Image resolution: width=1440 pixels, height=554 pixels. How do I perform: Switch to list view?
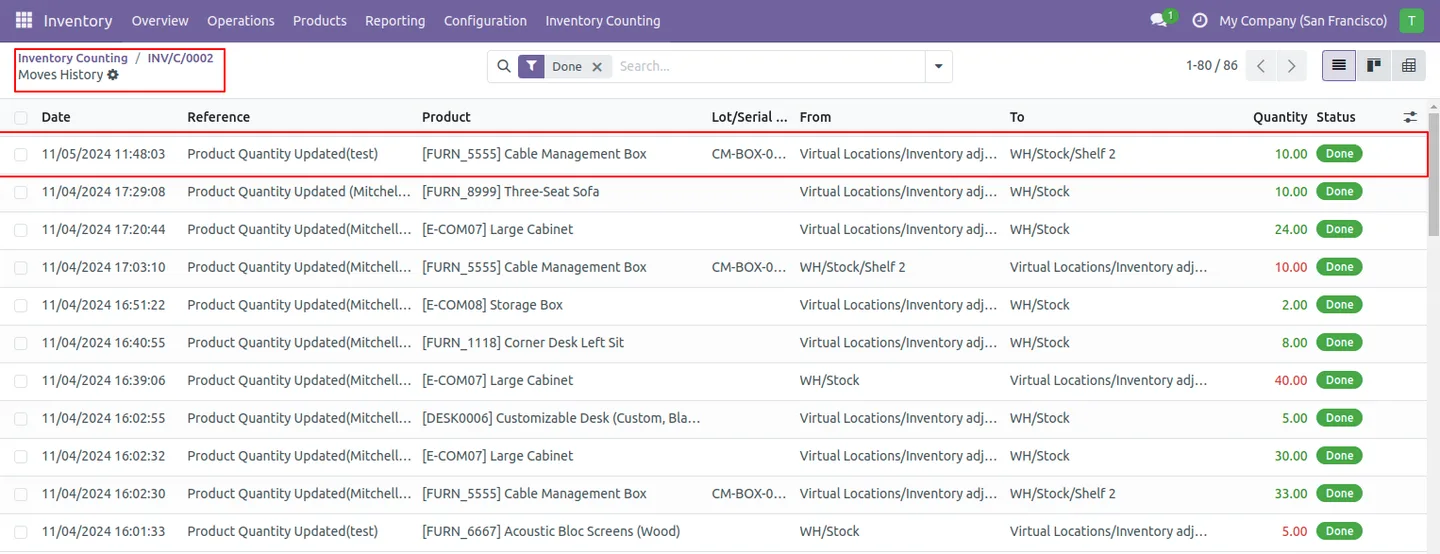click(1339, 66)
